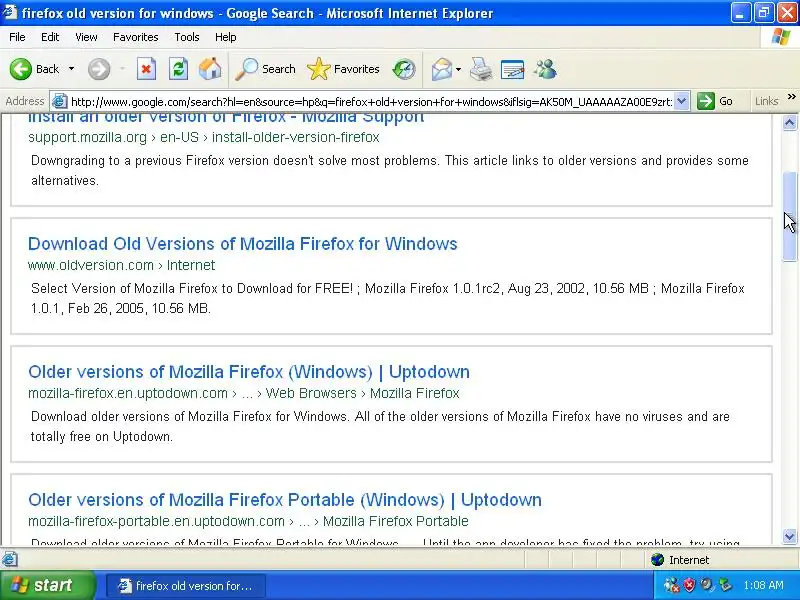Click the vertical scrollbar thumb
Screen dimensions: 800x600
point(789,217)
